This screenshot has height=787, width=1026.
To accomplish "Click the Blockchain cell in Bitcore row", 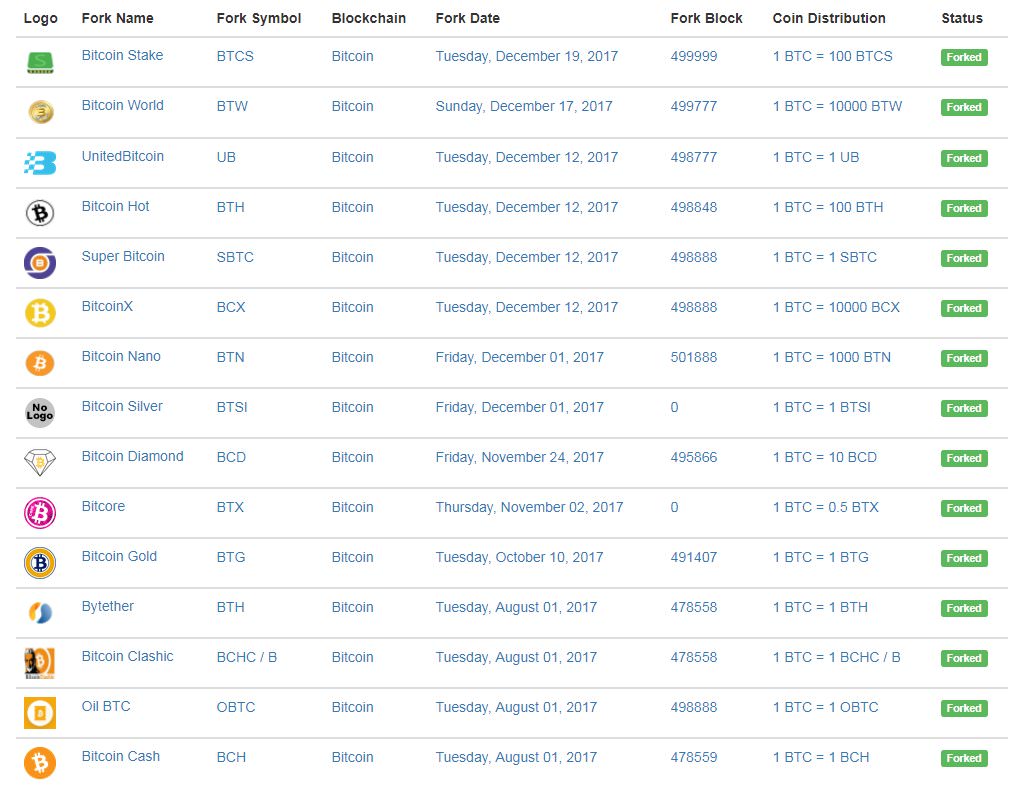I will tap(352, 507).
